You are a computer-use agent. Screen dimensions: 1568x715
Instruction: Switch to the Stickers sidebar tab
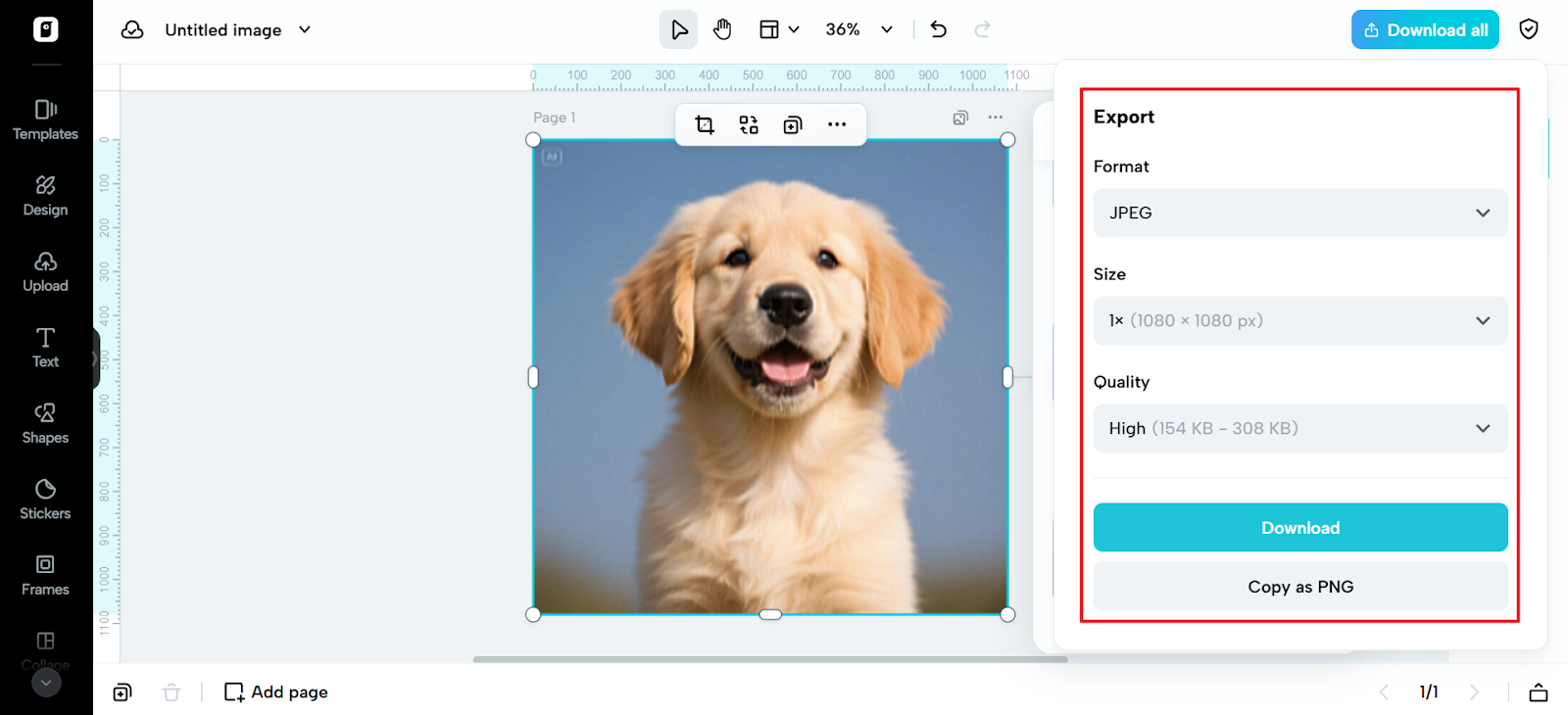[x=45, y=499]
